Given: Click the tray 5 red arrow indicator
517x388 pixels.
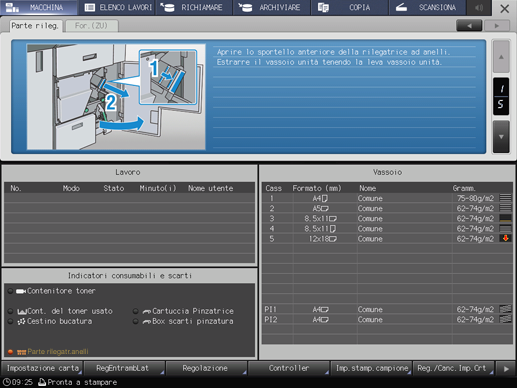Looking at the screenshot, I should (x=505, y=238).
